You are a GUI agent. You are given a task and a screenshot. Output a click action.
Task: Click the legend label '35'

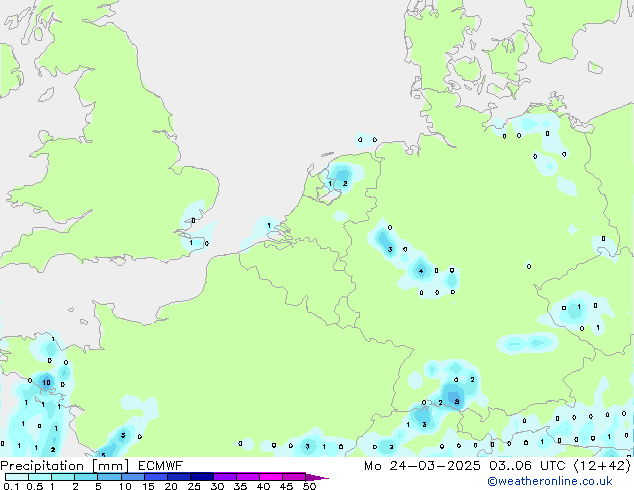click(240, 486)
